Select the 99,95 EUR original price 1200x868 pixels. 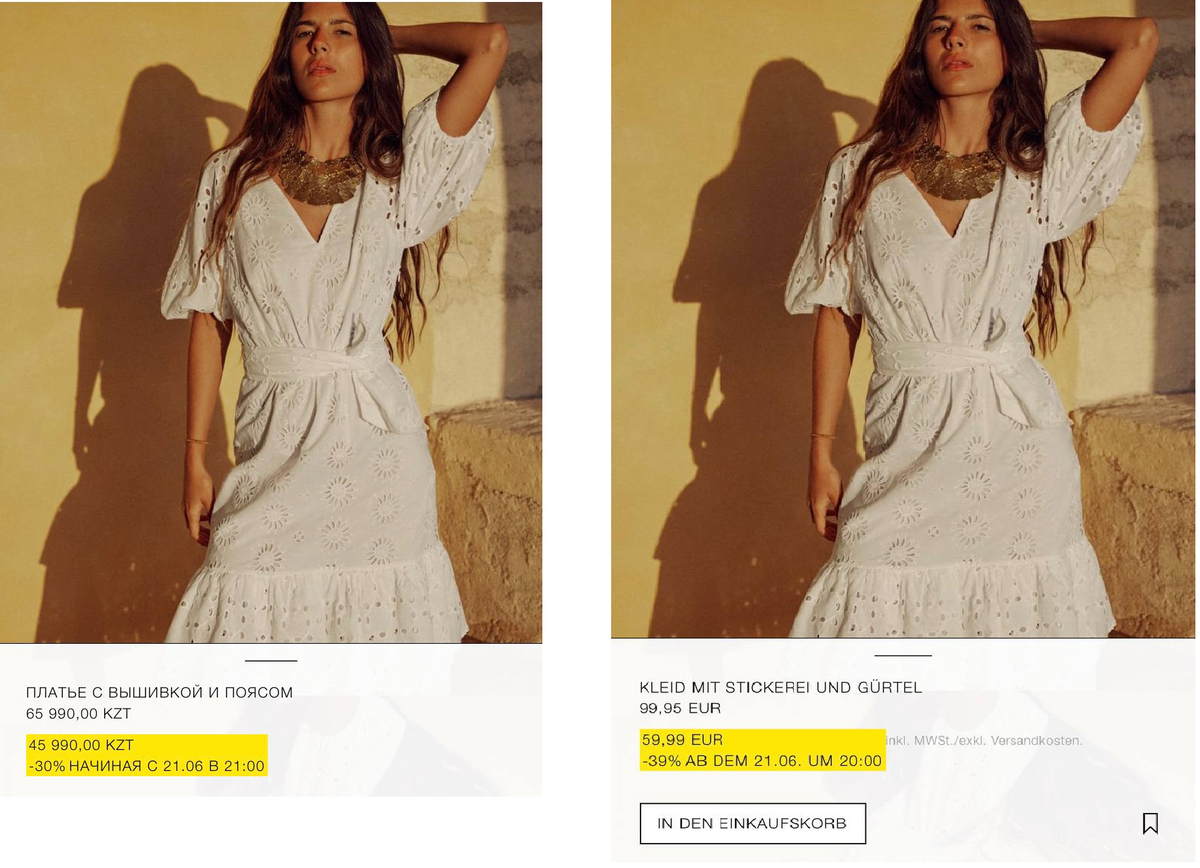680,708
